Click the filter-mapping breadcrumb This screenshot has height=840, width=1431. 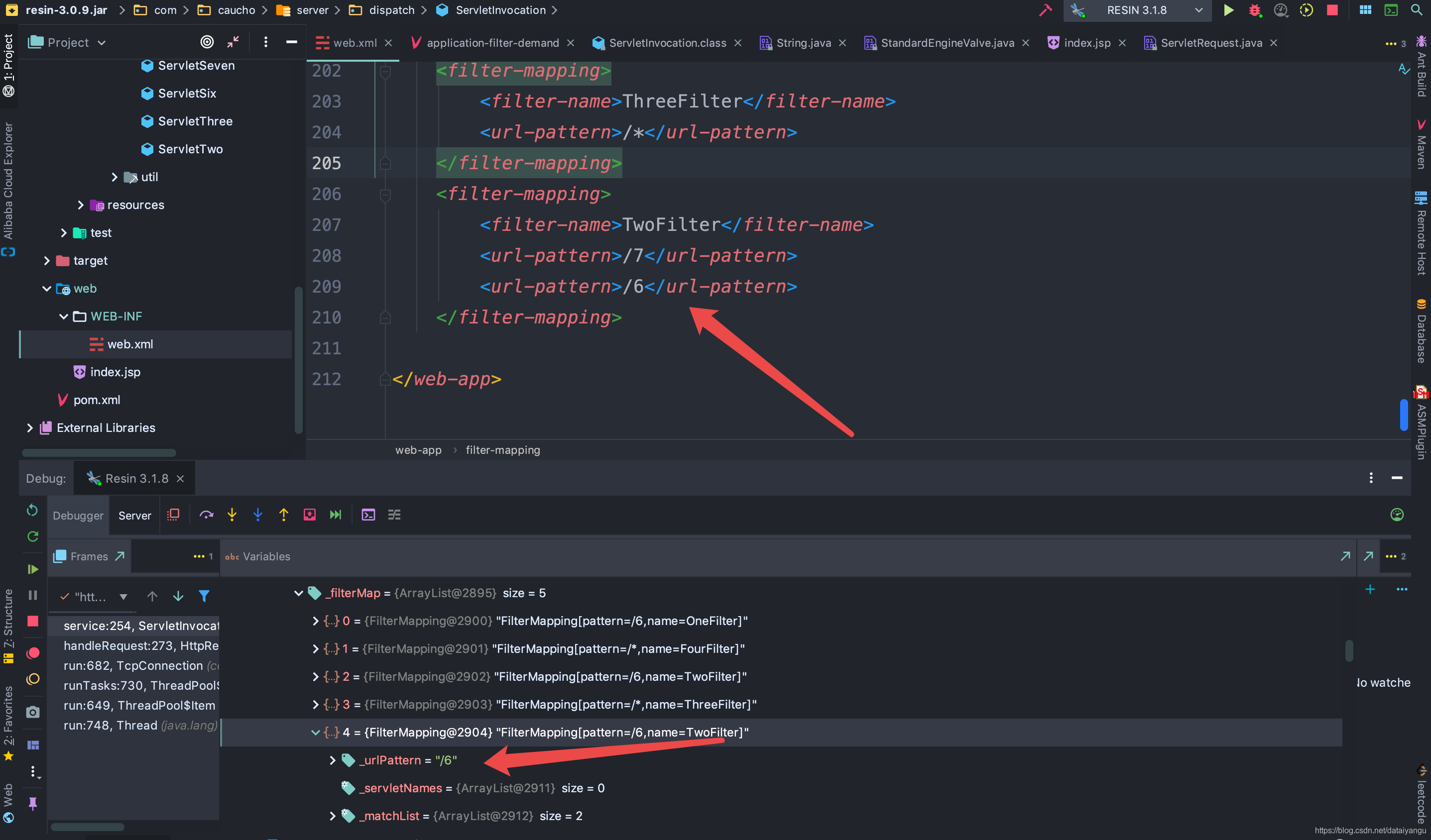(502, 450)
